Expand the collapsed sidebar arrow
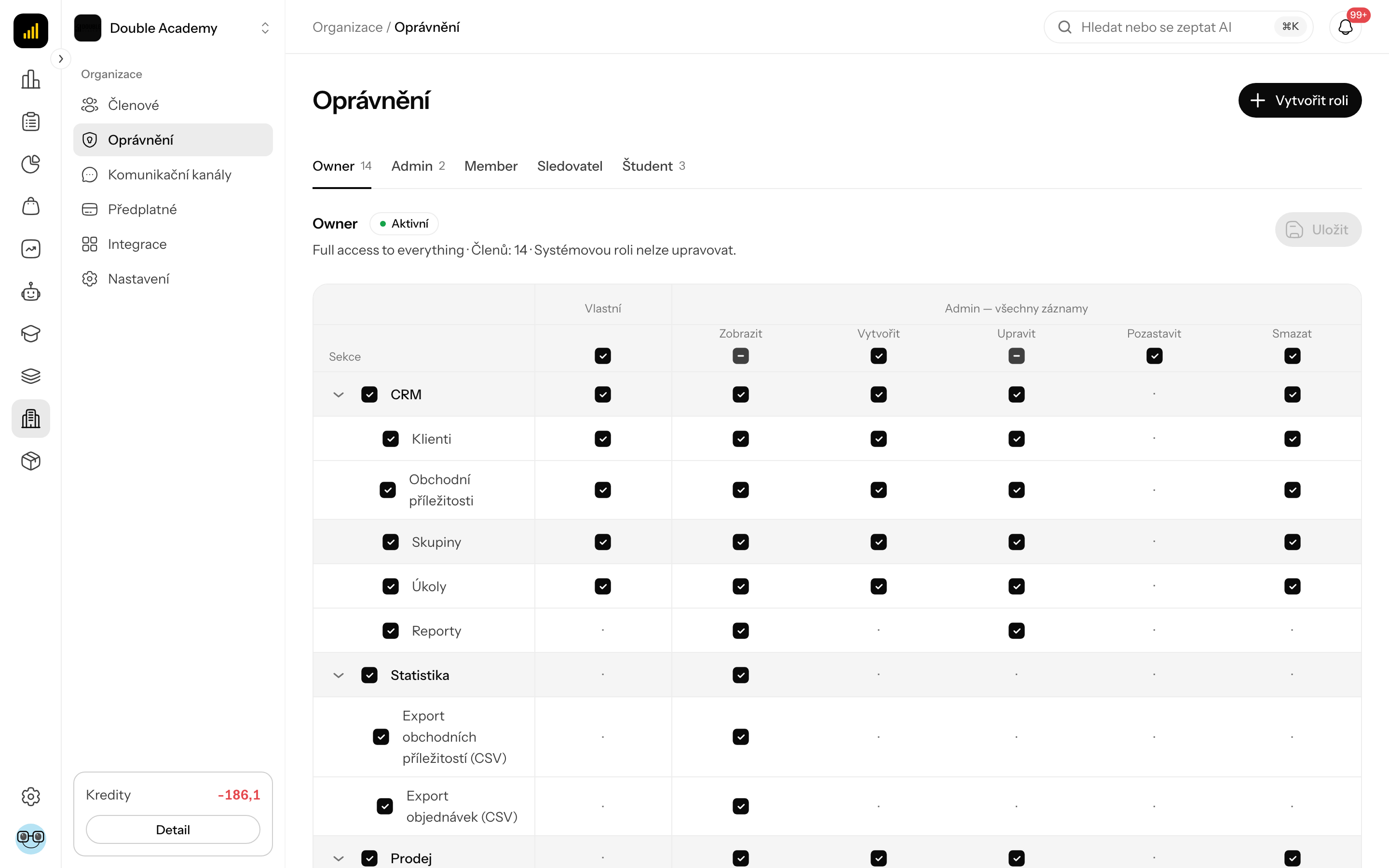 coord(61,58)
